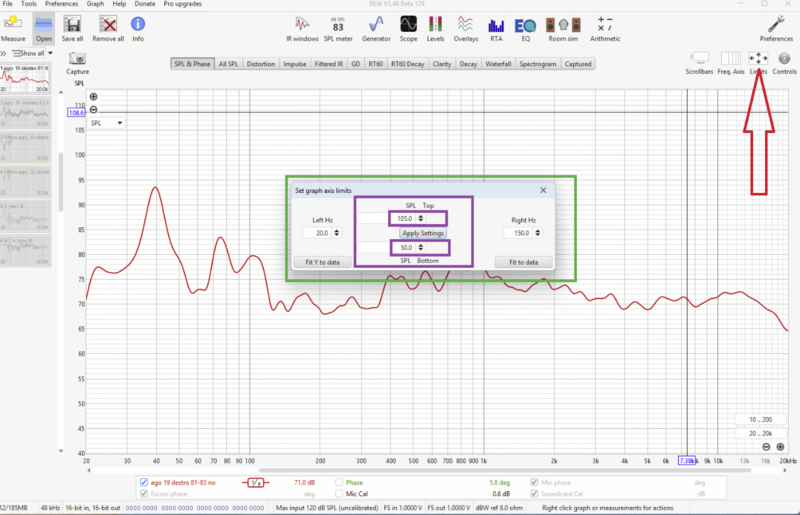Launch the signal Generator

click(376, 29)
